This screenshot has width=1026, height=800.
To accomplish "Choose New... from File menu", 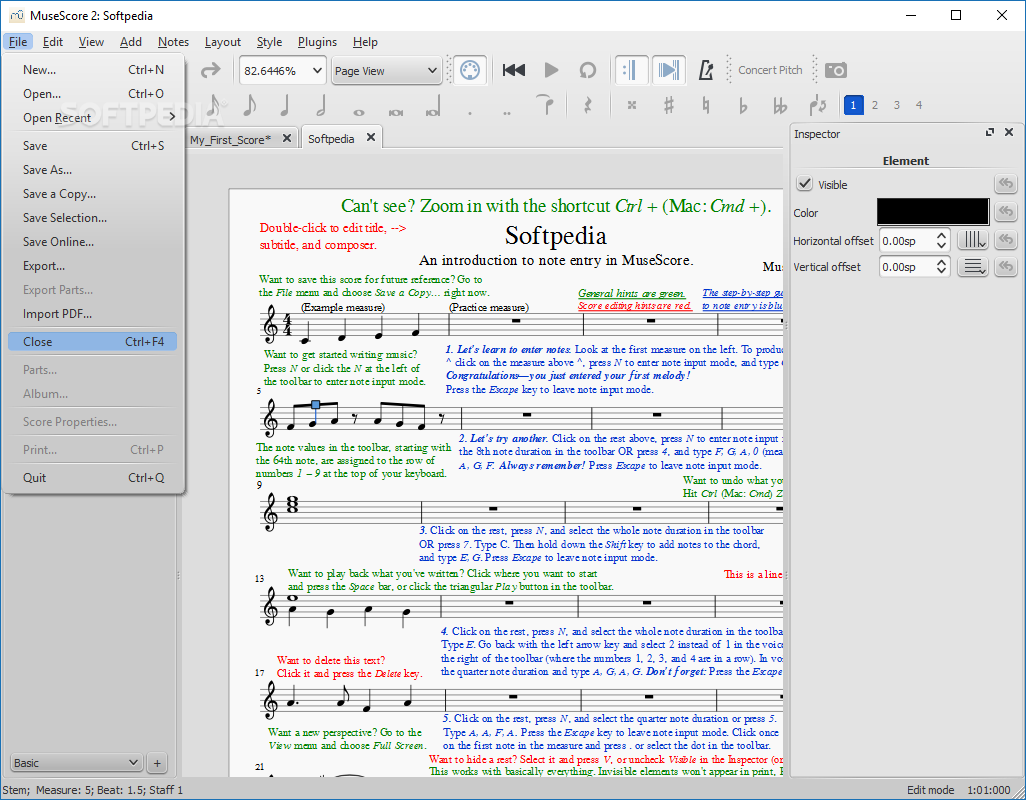I will [93, 69].
